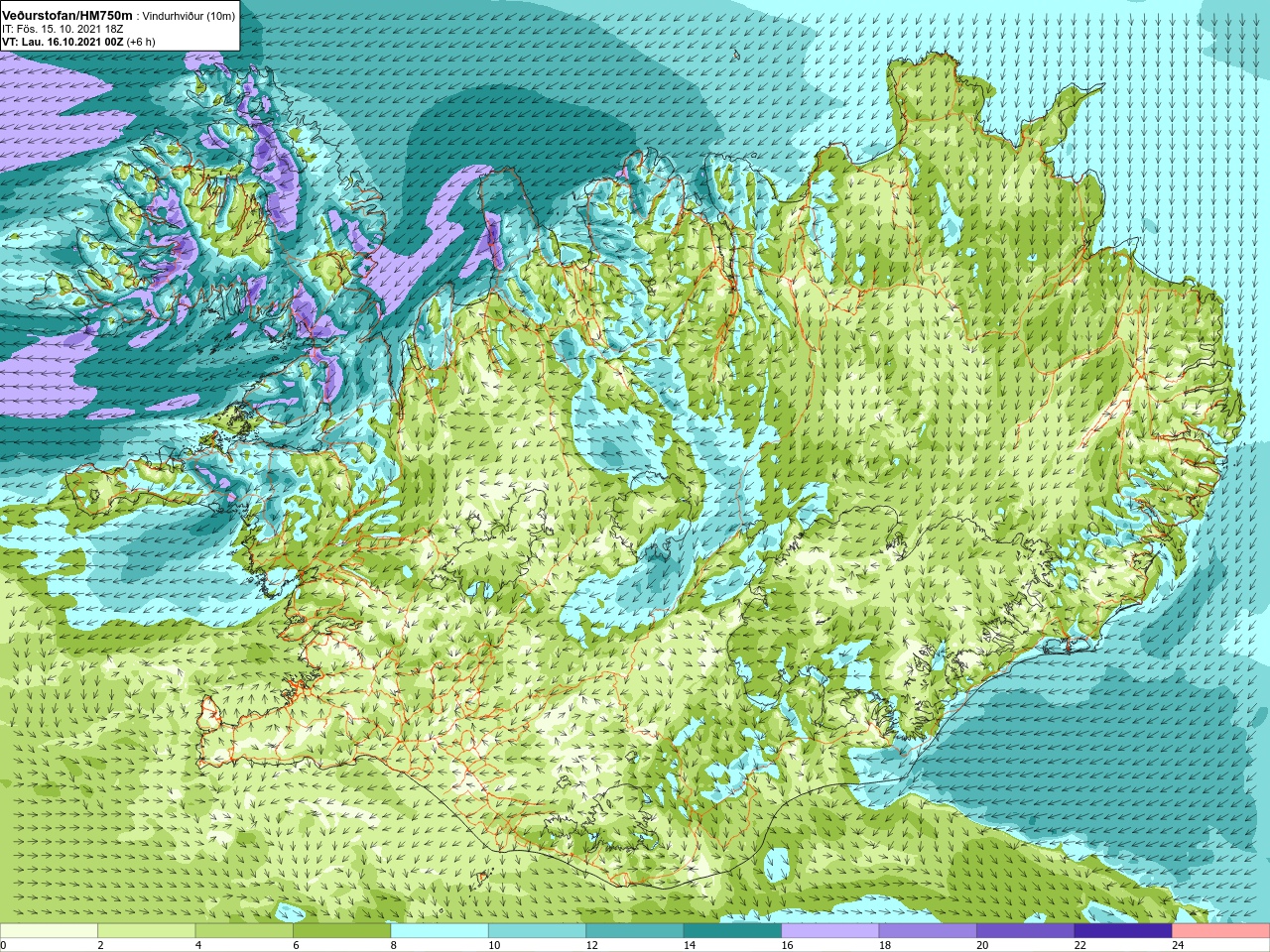The image size is (1270, 952).
Task: Select the 4–6 green legend color segment
Action: pyautogui.click(x=244, y=930)
